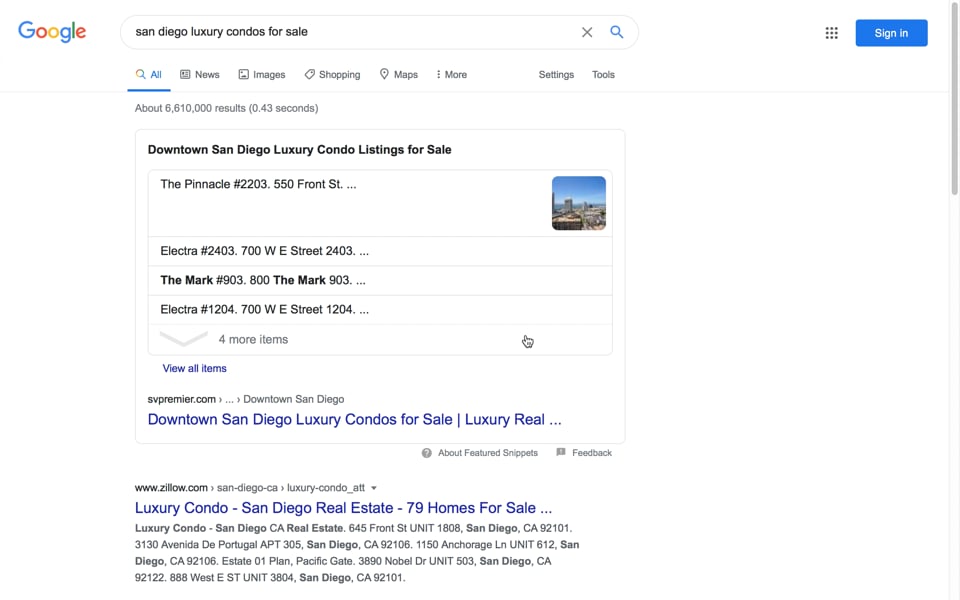The width and height of the screenshot is (960, 600).
Task: Open the Google apps grid icon
Action: pos(831,33)
